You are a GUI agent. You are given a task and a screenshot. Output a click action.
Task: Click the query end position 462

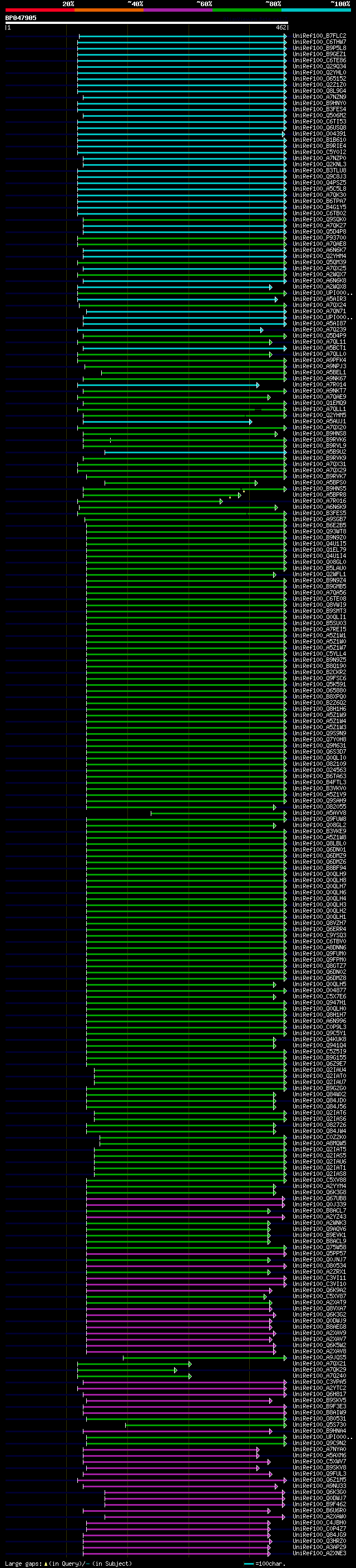[x=280, y=27]
